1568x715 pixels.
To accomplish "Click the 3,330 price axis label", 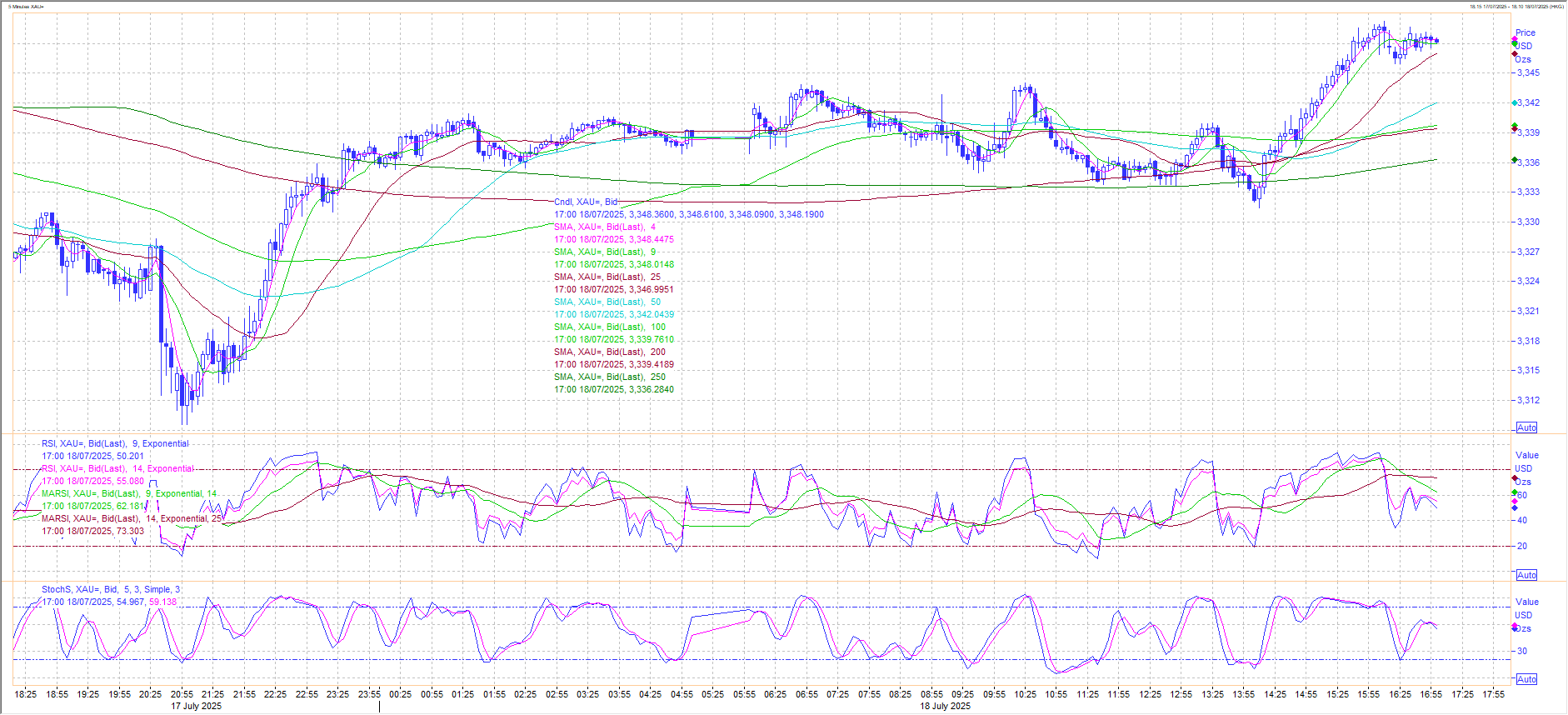I will 1528,222.
